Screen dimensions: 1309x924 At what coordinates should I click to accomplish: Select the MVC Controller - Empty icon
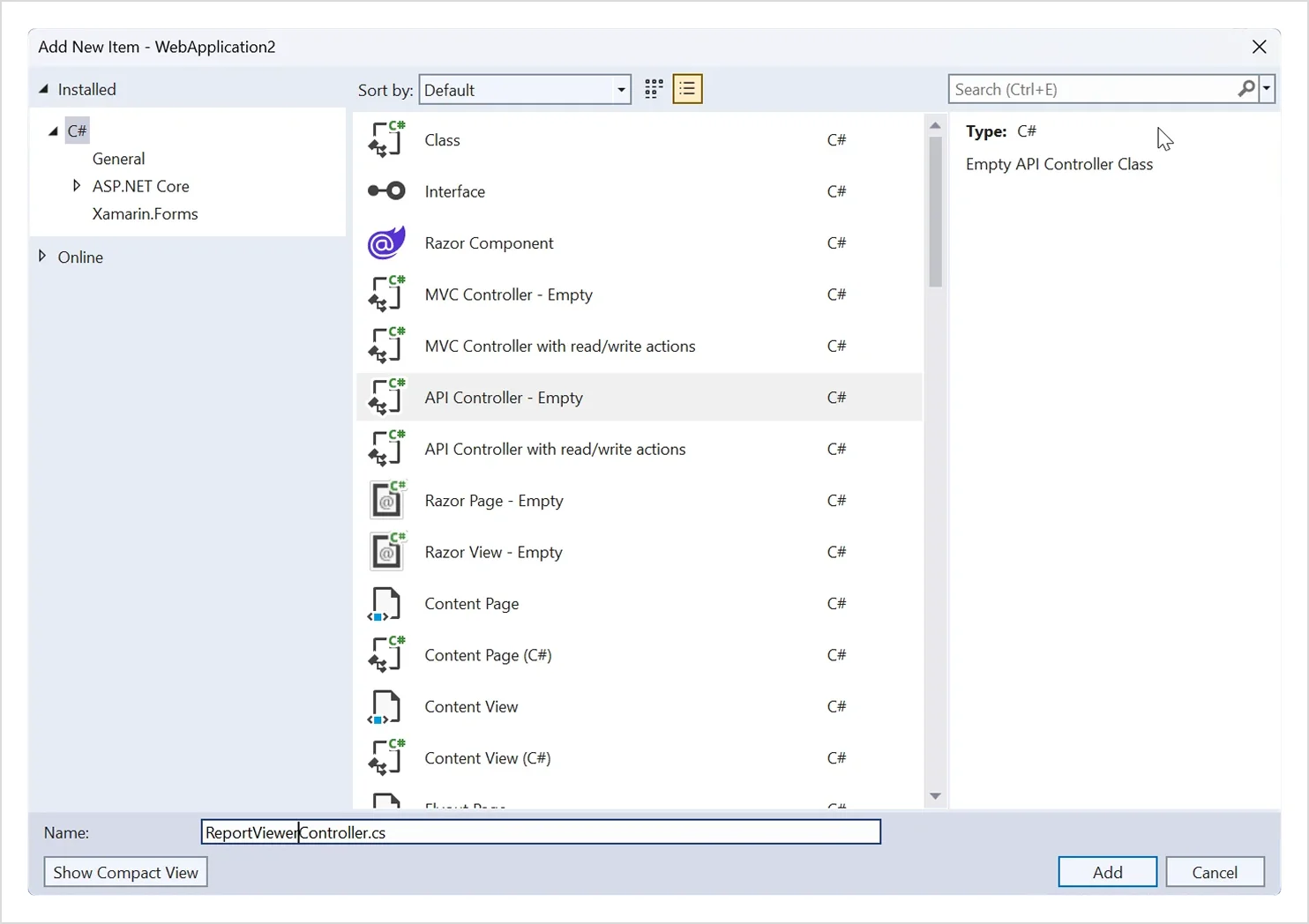386,294
